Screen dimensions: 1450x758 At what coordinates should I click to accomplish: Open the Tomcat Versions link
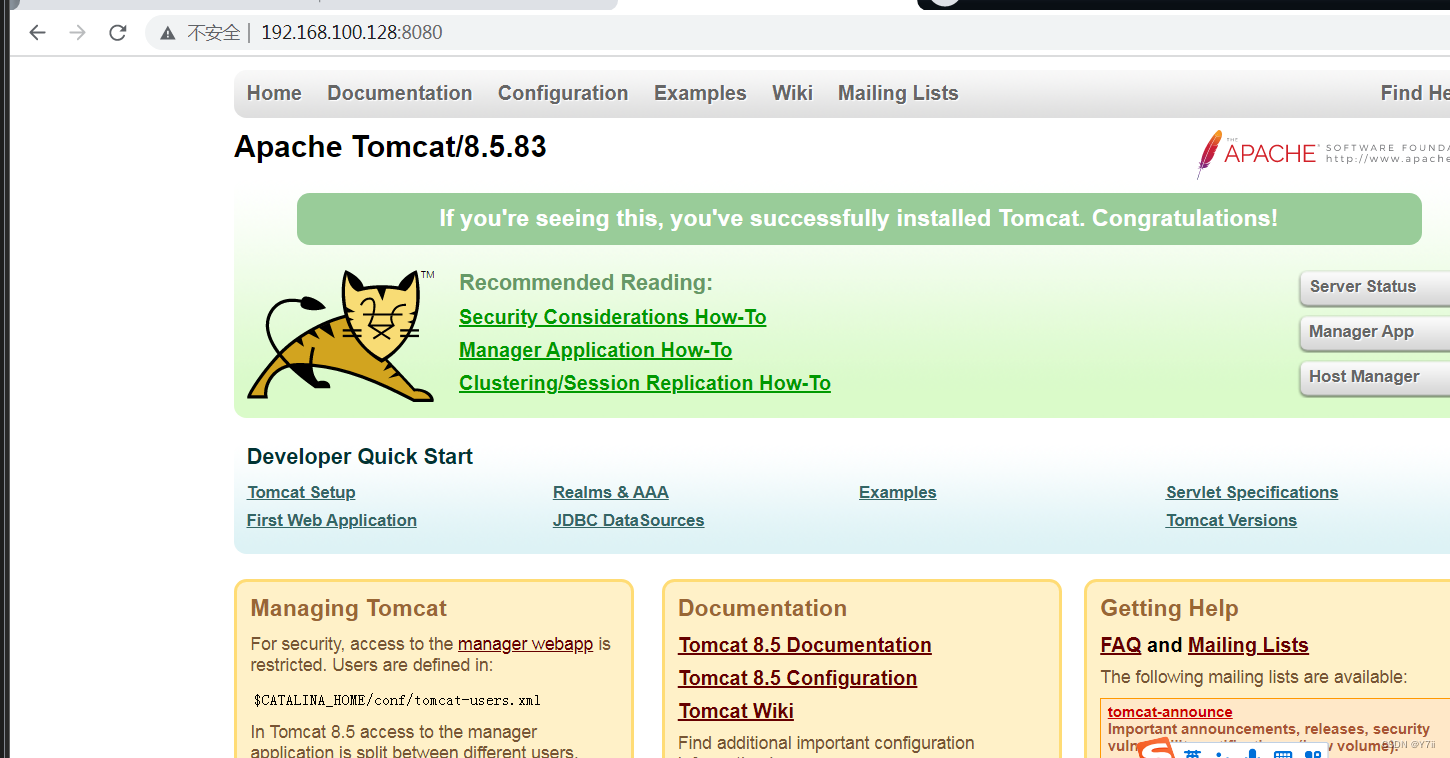click(1231, 520)
